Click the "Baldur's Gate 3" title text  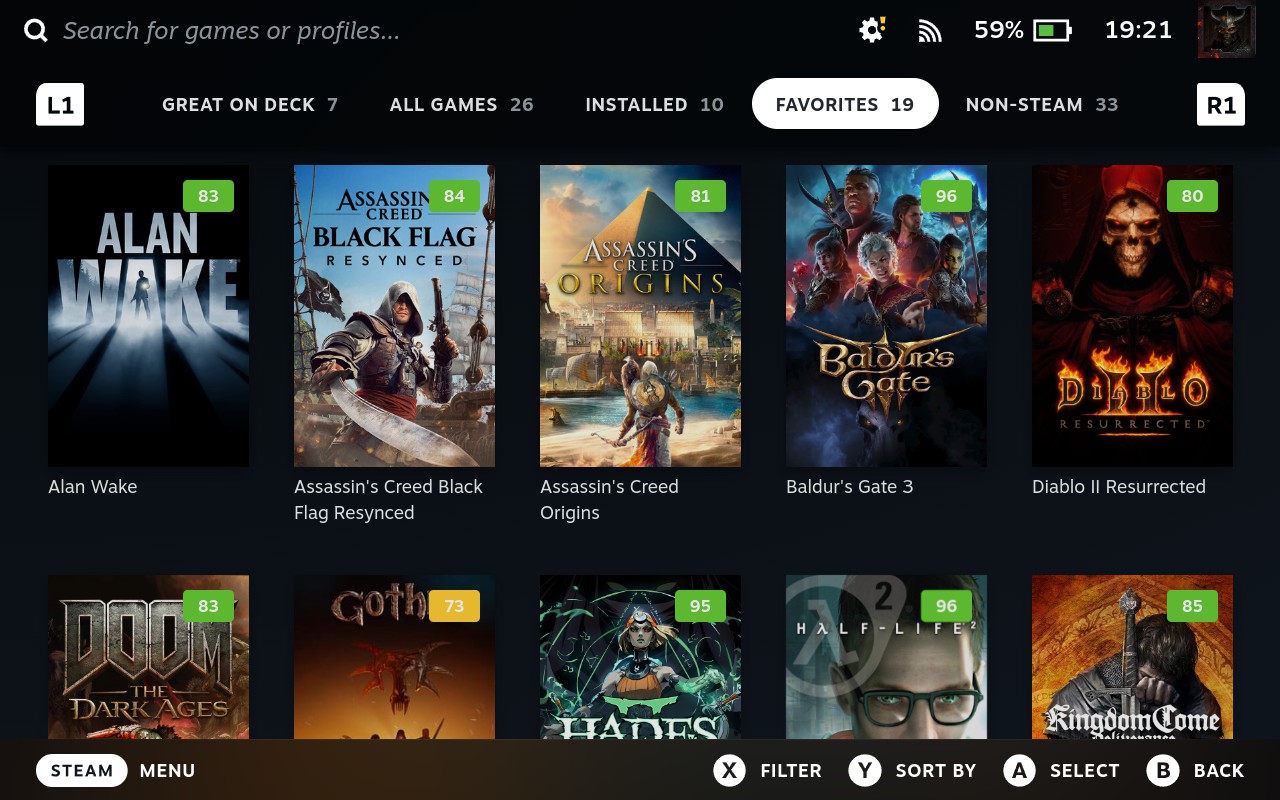point(850,487)
